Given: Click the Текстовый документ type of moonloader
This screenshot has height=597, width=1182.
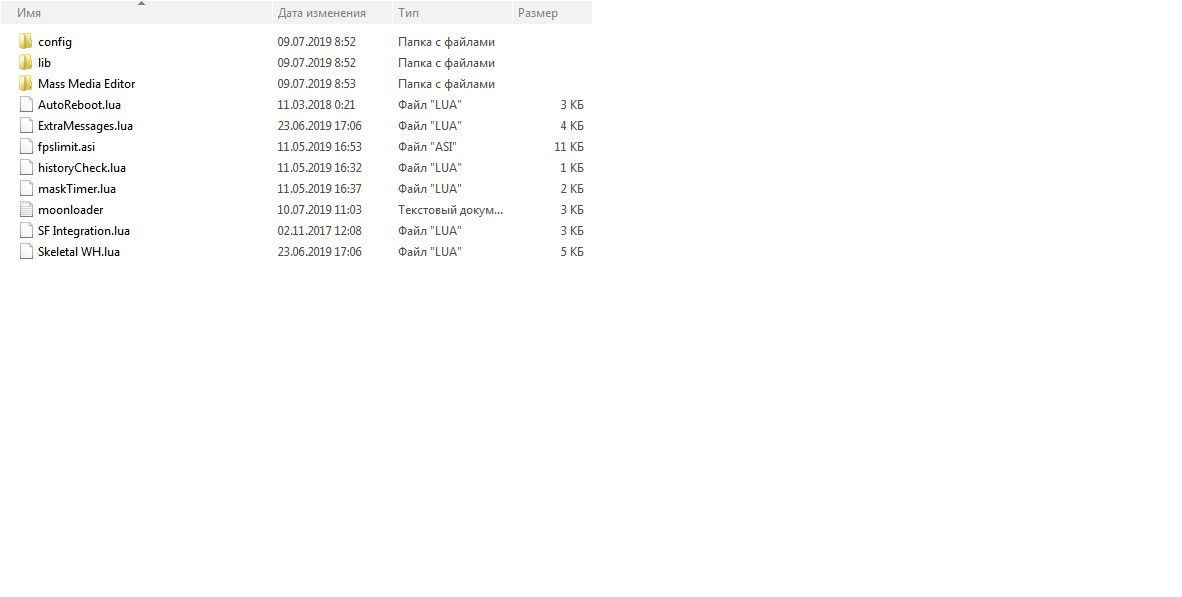Looking at the screenshot, I should pyautogui.click(x=450, y=210).
